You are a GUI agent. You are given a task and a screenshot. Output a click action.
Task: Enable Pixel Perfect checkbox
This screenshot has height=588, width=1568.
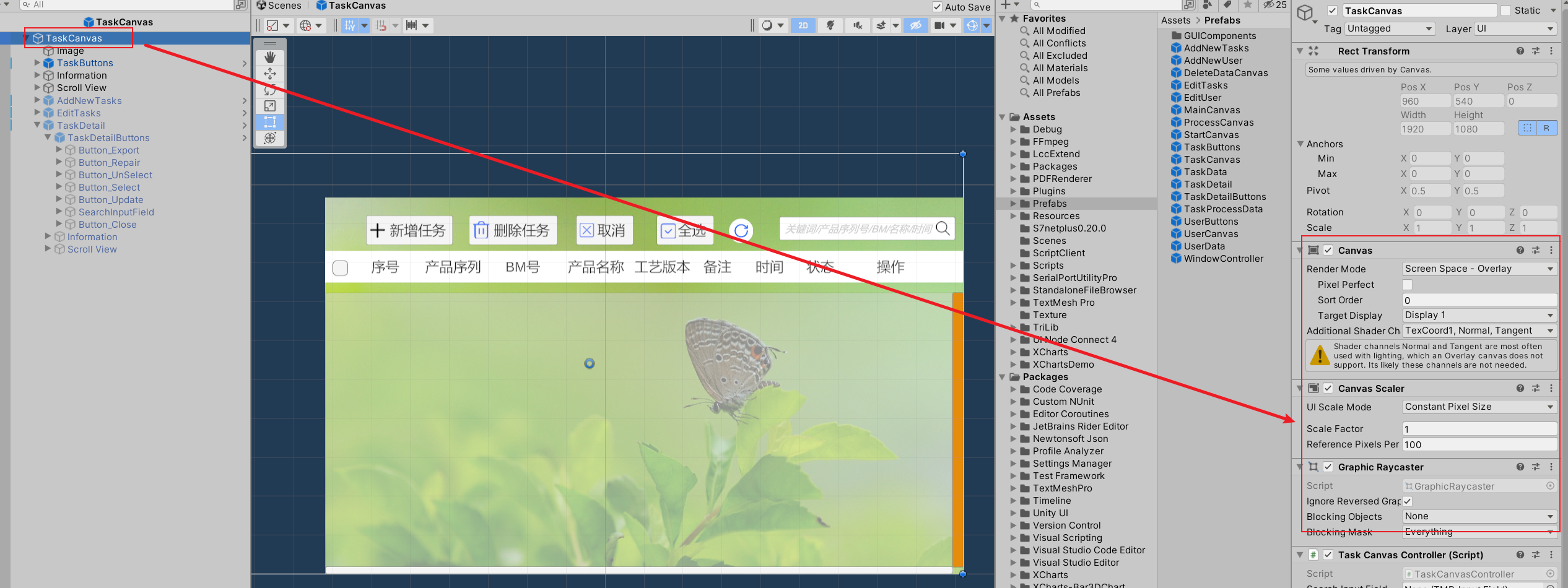tap(1407, 285)
